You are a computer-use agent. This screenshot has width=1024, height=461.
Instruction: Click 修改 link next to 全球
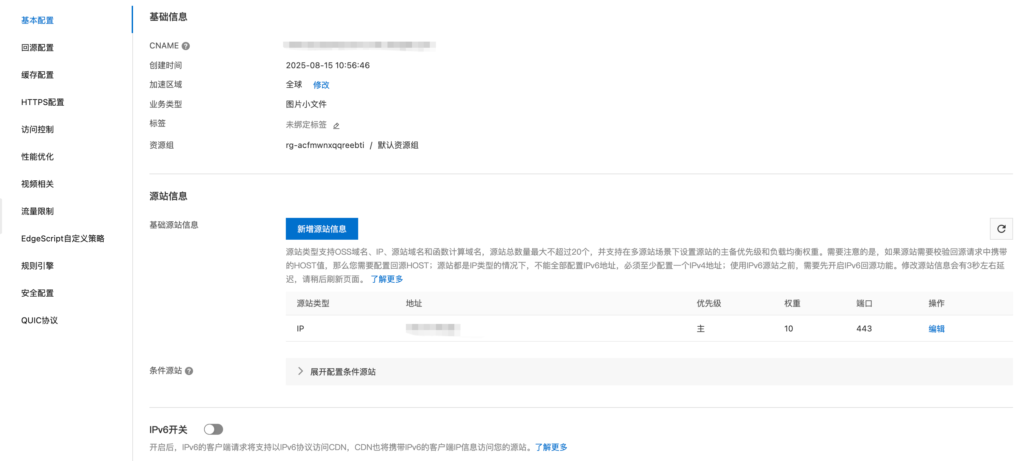pyautogui.click(x=321, y=85)
